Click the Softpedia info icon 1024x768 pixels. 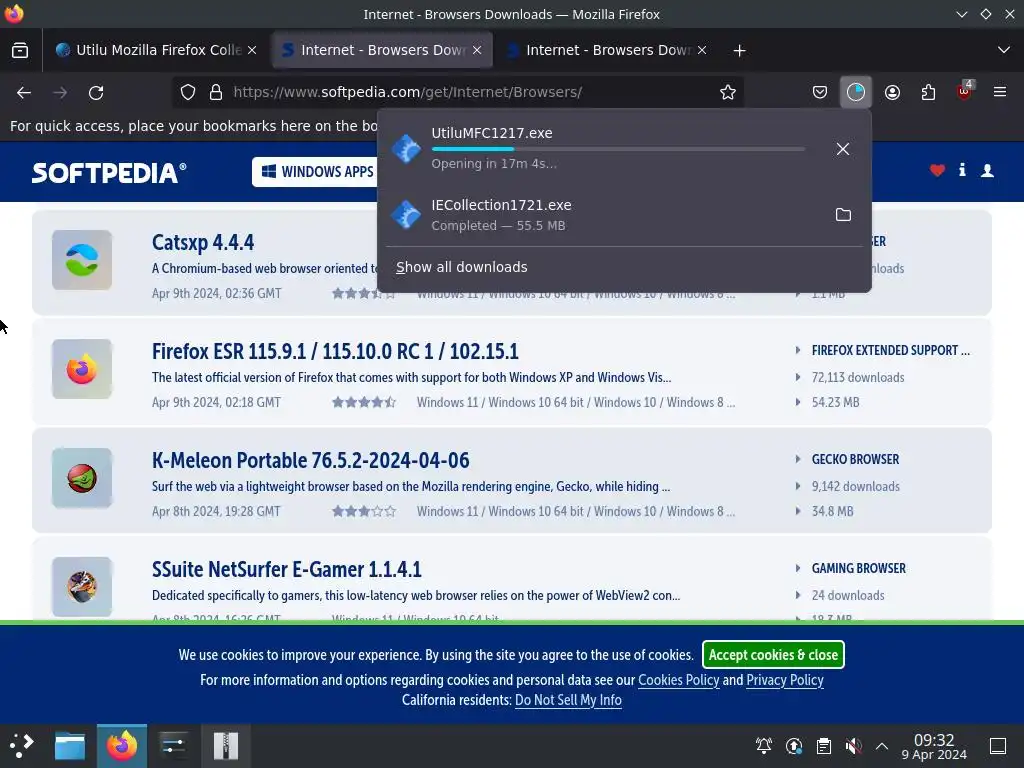pos(962,170)
